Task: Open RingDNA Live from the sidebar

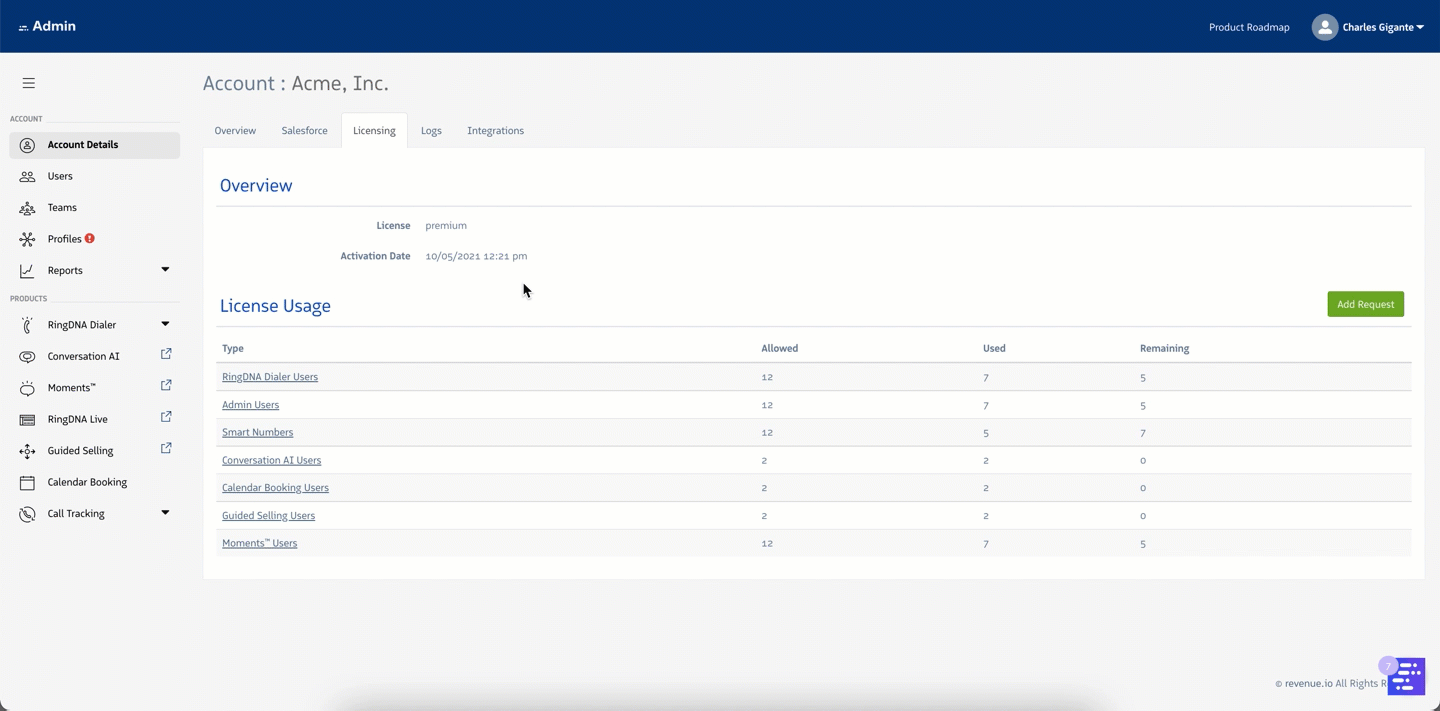Action: click(x=27, y=419)
